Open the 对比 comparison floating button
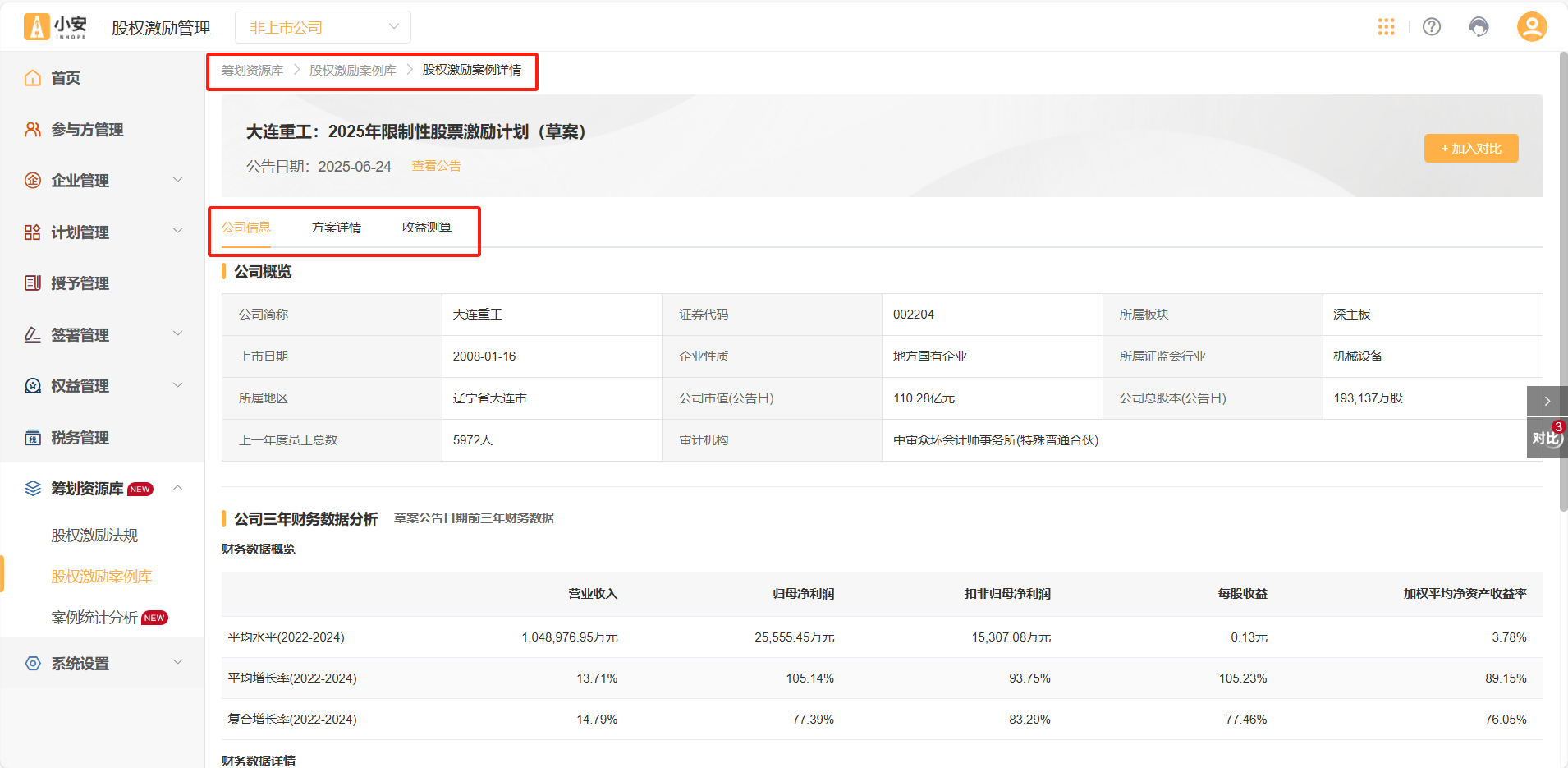The image size is (1568, 768). tap(1547, 438)
